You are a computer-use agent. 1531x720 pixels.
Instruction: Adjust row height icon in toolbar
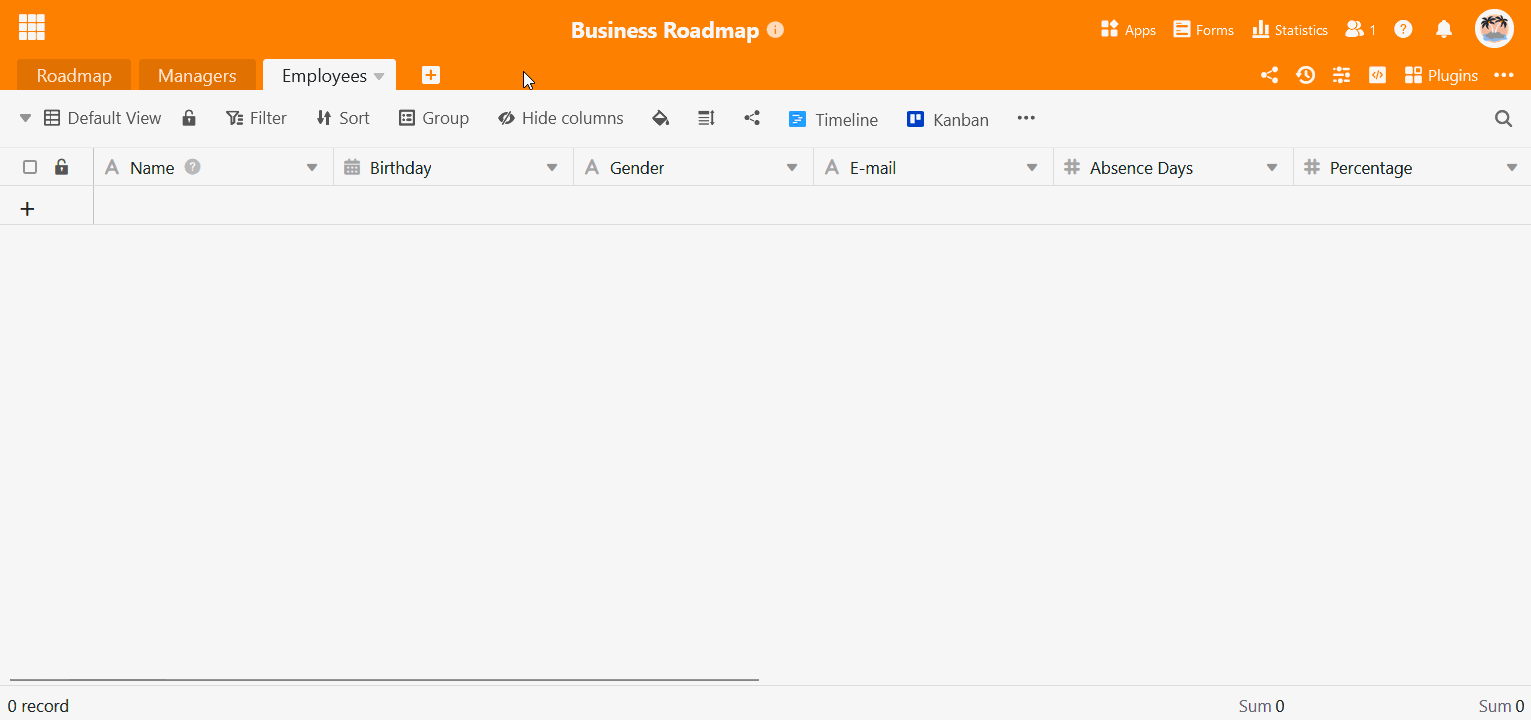(706, 118)
